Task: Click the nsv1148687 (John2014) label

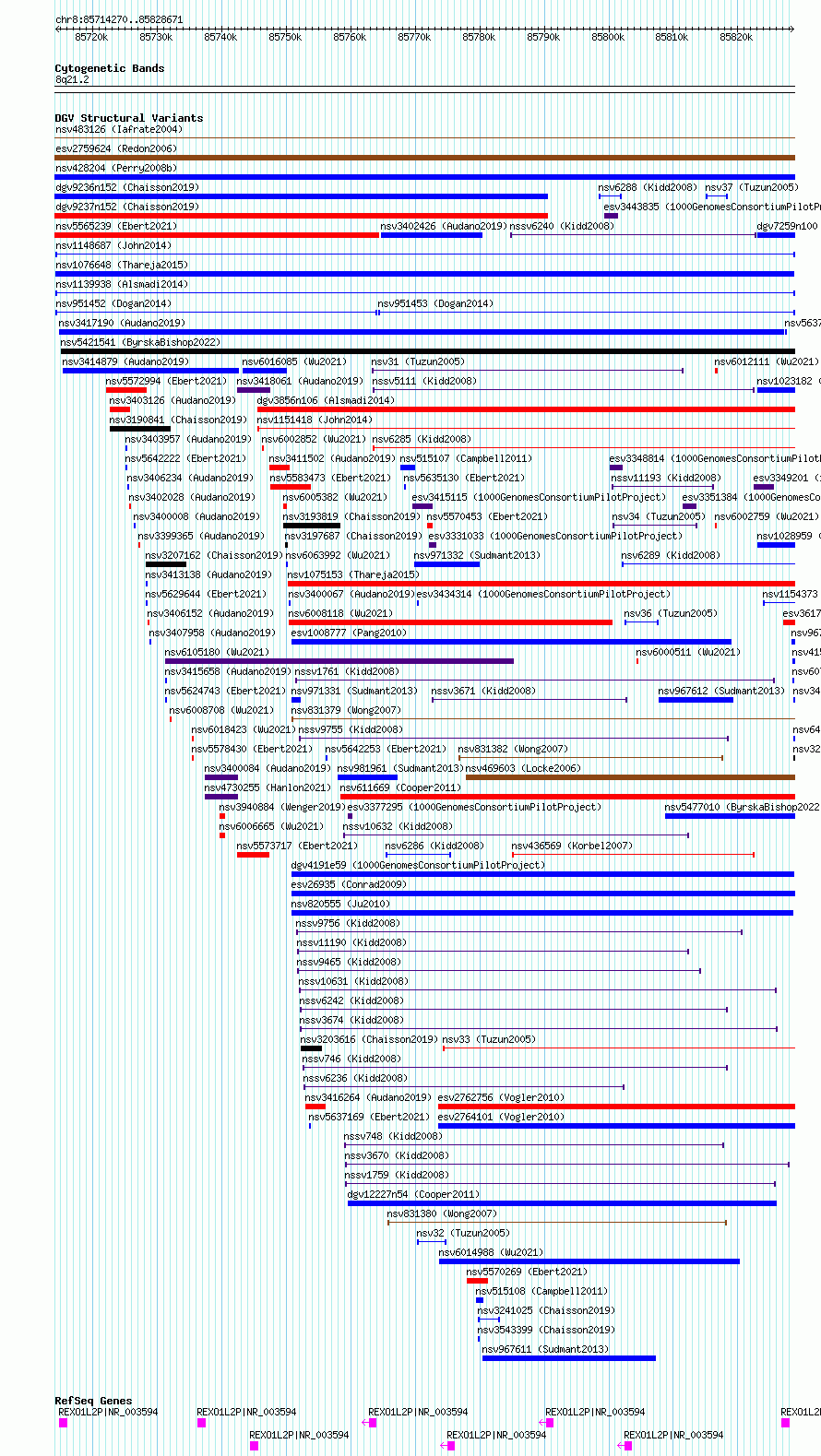Action: (113, 245)
